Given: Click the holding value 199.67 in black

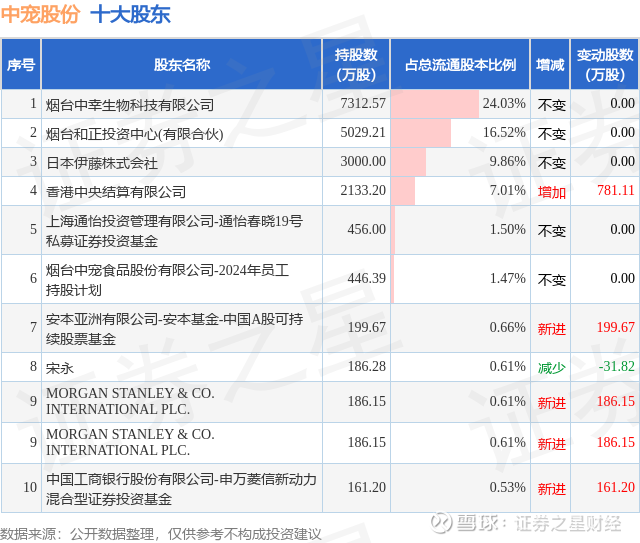Looking at the screenshot, I should pyautogui.click(x=367, y=327).
